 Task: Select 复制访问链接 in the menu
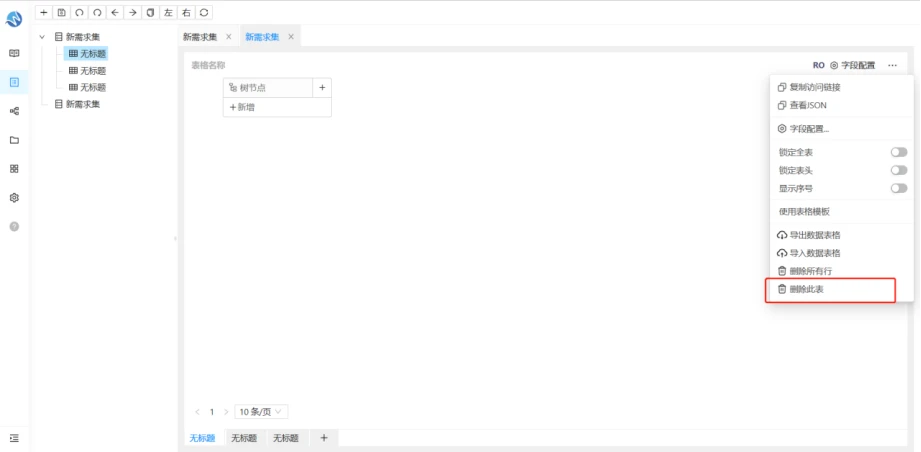coord(842,87)
